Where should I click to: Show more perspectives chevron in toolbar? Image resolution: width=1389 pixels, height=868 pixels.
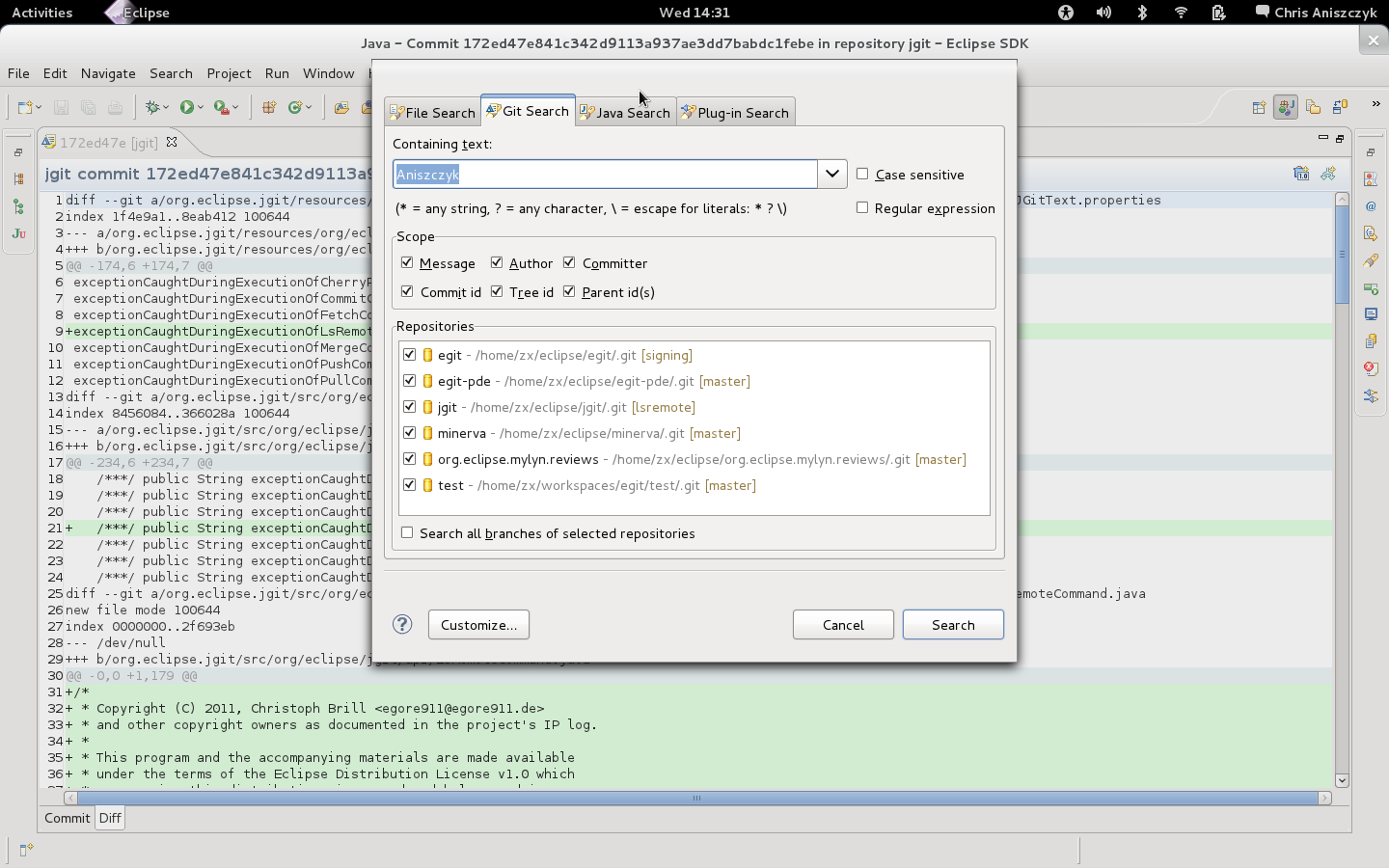(1375, 105)
